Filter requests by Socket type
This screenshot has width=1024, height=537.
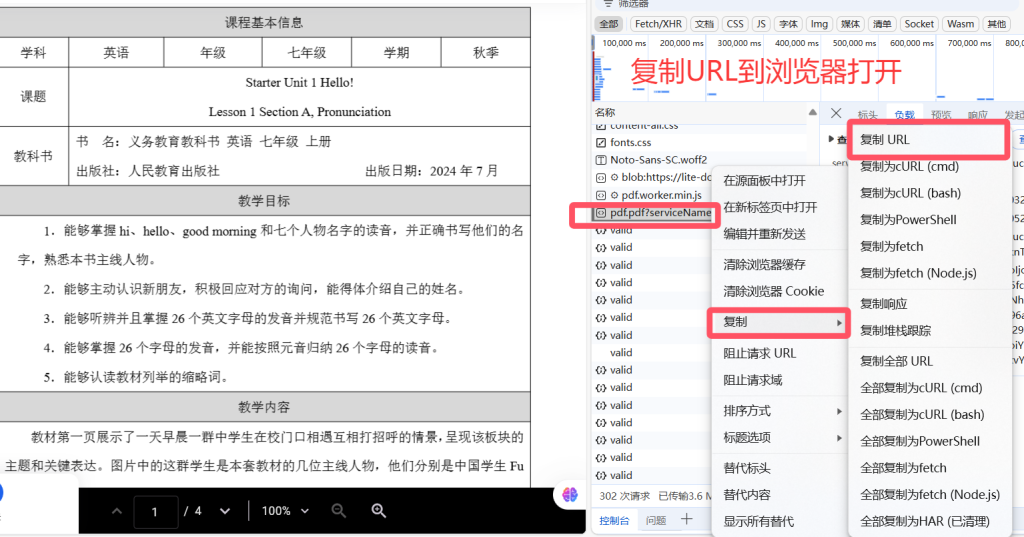pyautogui.click(x=919, y=24)
